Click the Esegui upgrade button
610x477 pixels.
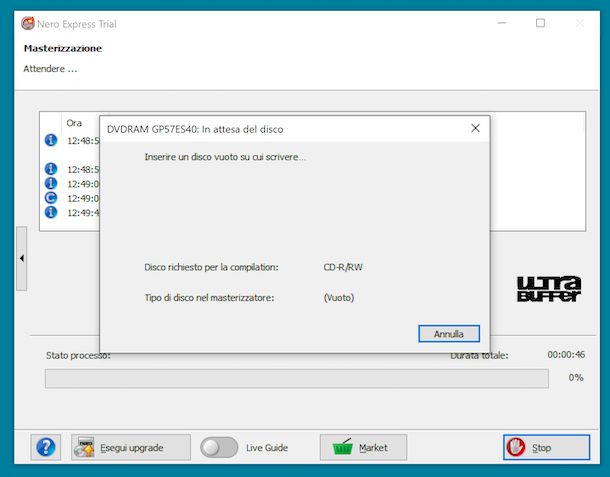(x=131, y=447)
